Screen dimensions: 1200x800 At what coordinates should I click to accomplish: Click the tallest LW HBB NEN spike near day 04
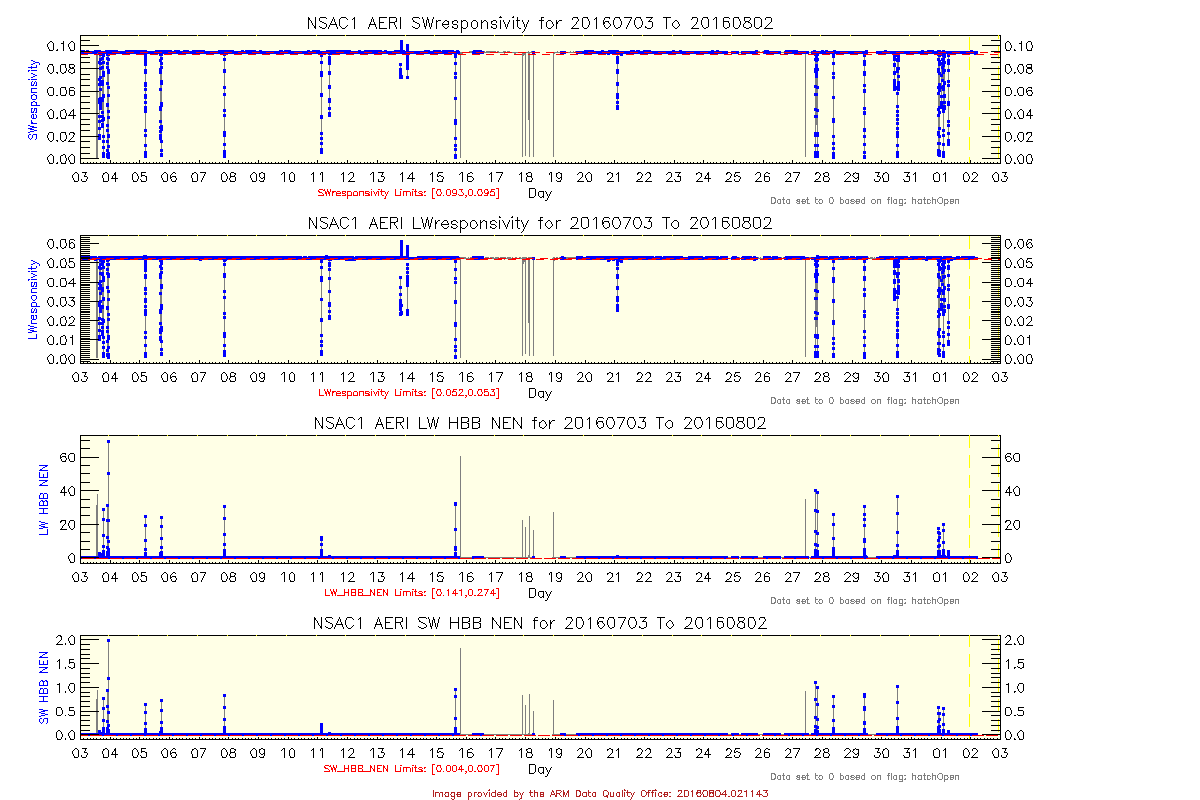[x=108, y=442]
